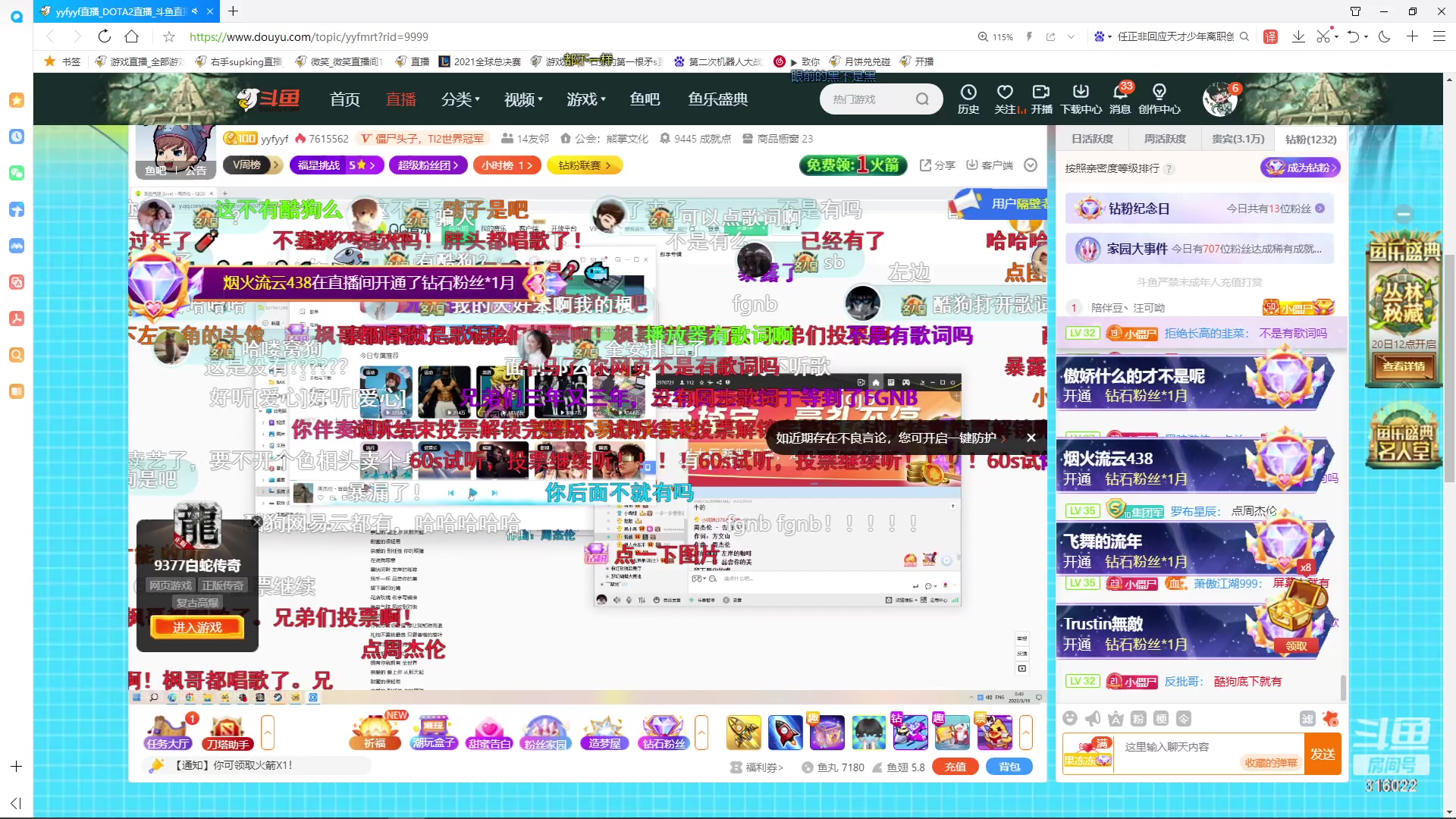
Task: Click the 免费领:1火箭 free rocket button
Action: click(853, 165)
